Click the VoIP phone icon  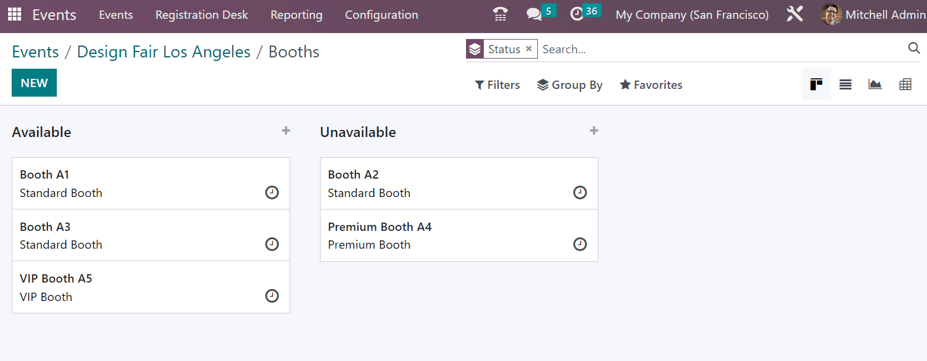pyautogui.click(x=500, y=15)
